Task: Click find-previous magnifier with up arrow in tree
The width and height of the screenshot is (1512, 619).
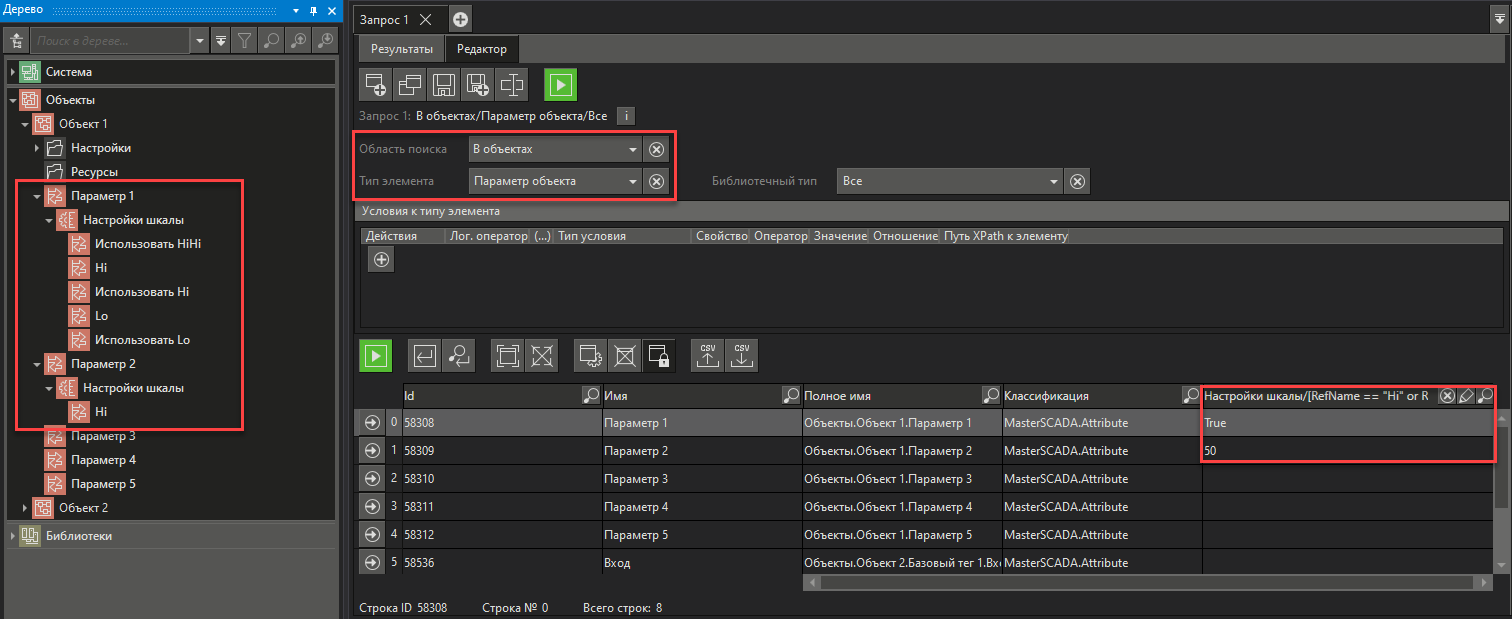Action: pyautogui.click(x=298, y=41)
